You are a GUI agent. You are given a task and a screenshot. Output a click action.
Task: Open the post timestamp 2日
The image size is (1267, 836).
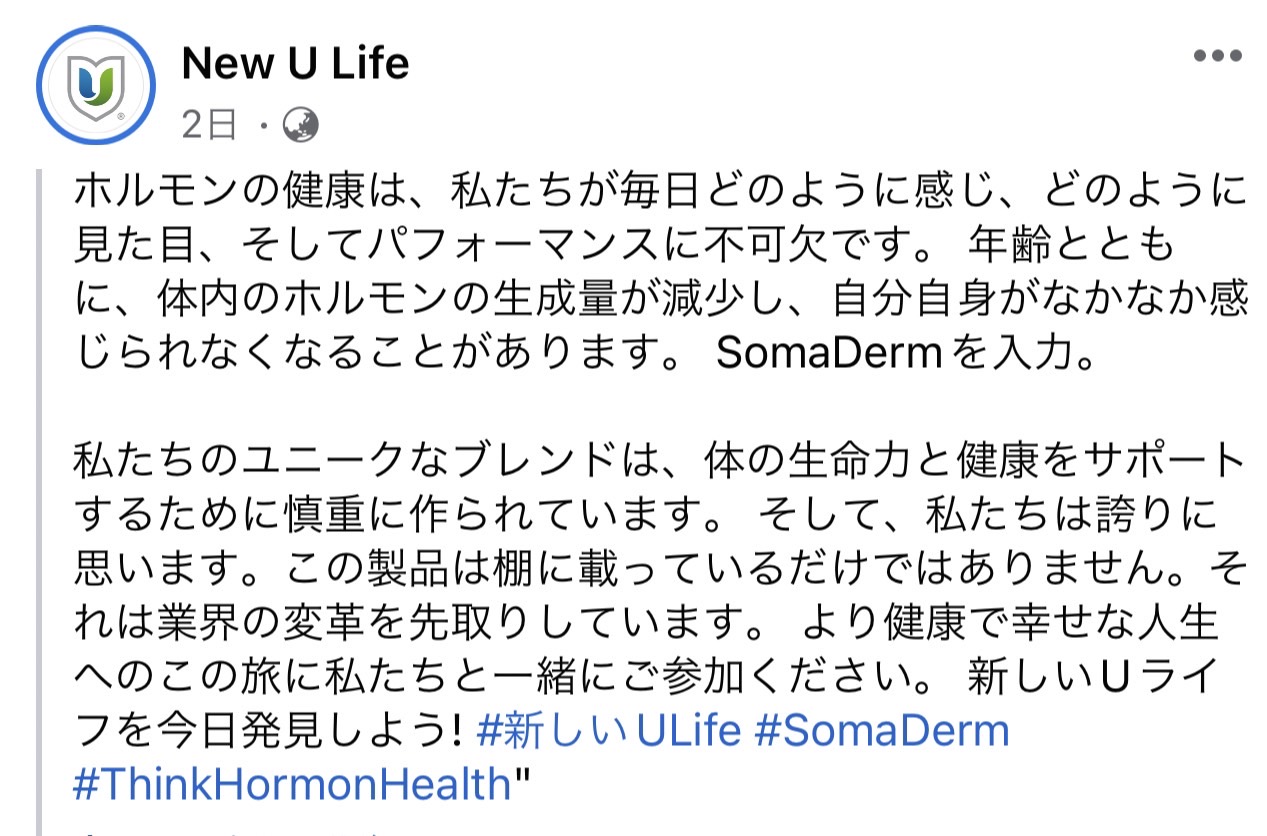[x=209, y=125]
